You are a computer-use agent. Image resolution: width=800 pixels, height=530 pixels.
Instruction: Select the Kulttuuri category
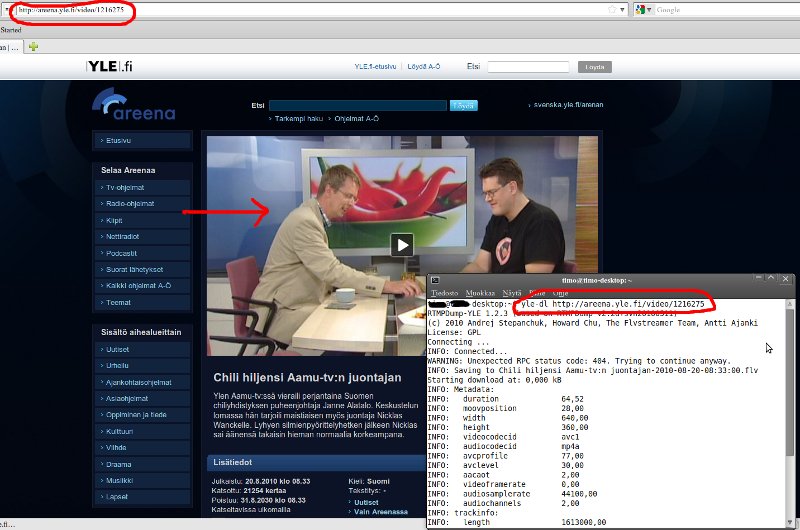tap(142, 431)
